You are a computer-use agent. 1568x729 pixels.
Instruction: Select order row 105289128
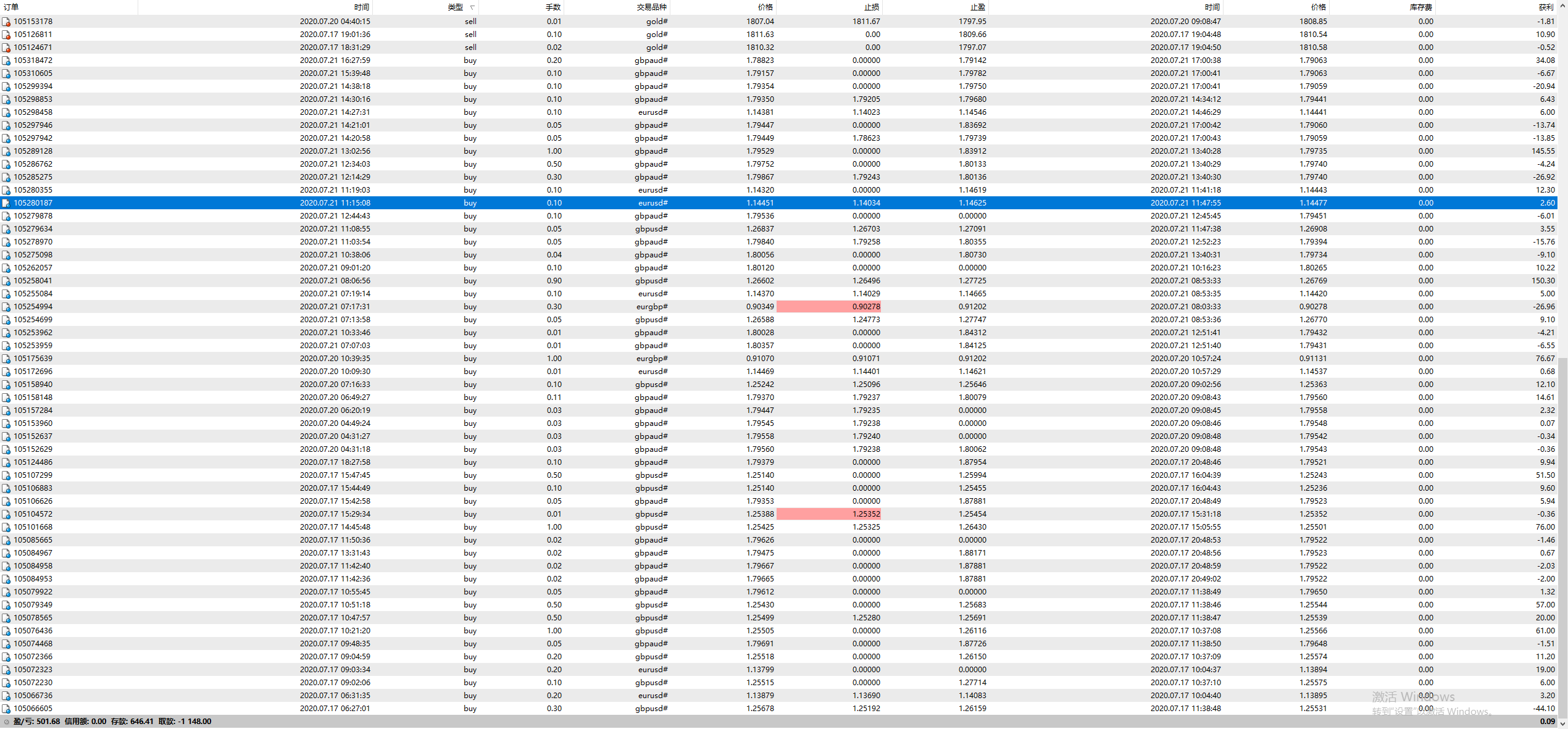point(33,151)
